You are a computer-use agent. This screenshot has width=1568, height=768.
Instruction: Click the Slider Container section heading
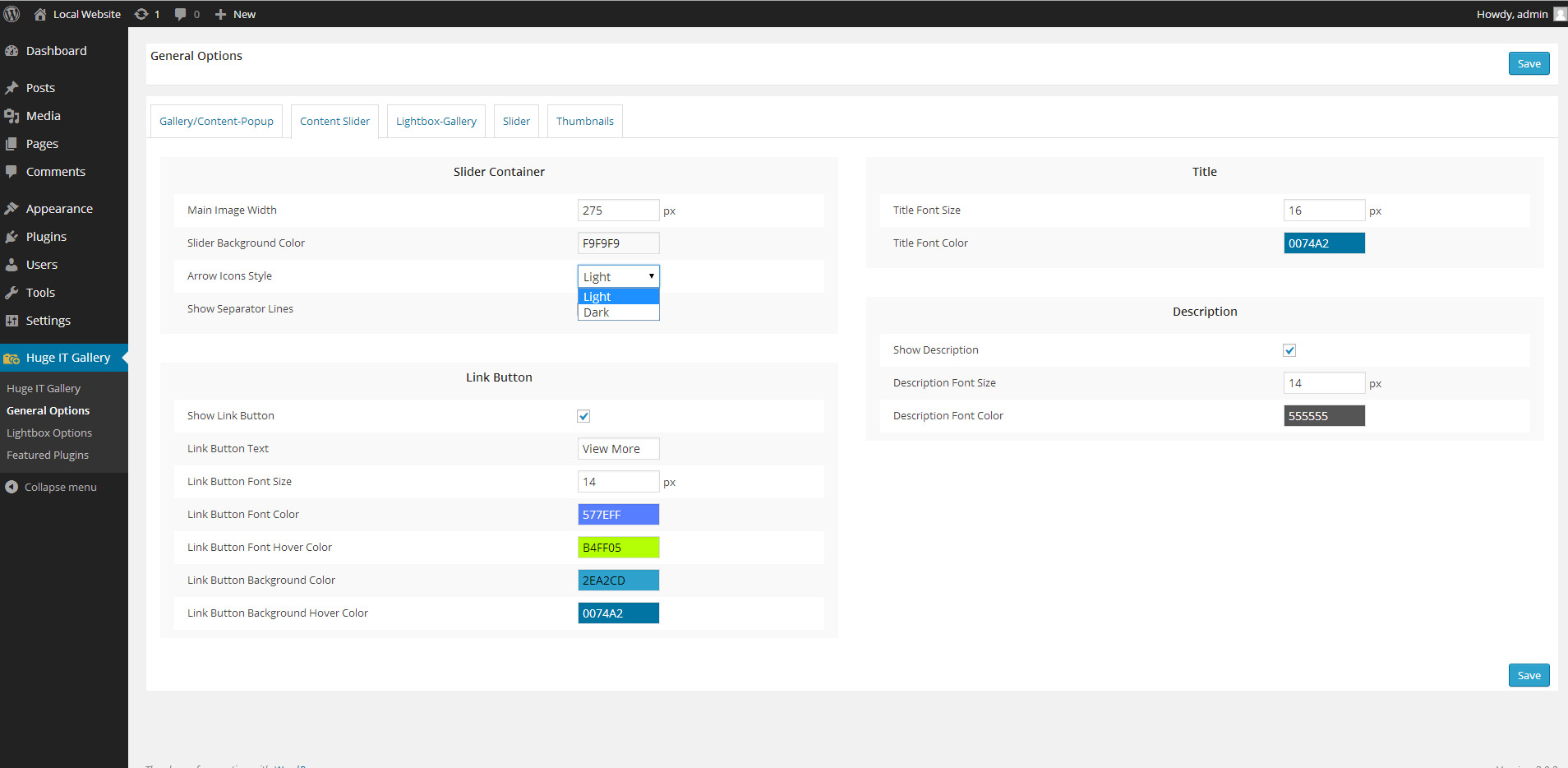[x=499, y=172]
